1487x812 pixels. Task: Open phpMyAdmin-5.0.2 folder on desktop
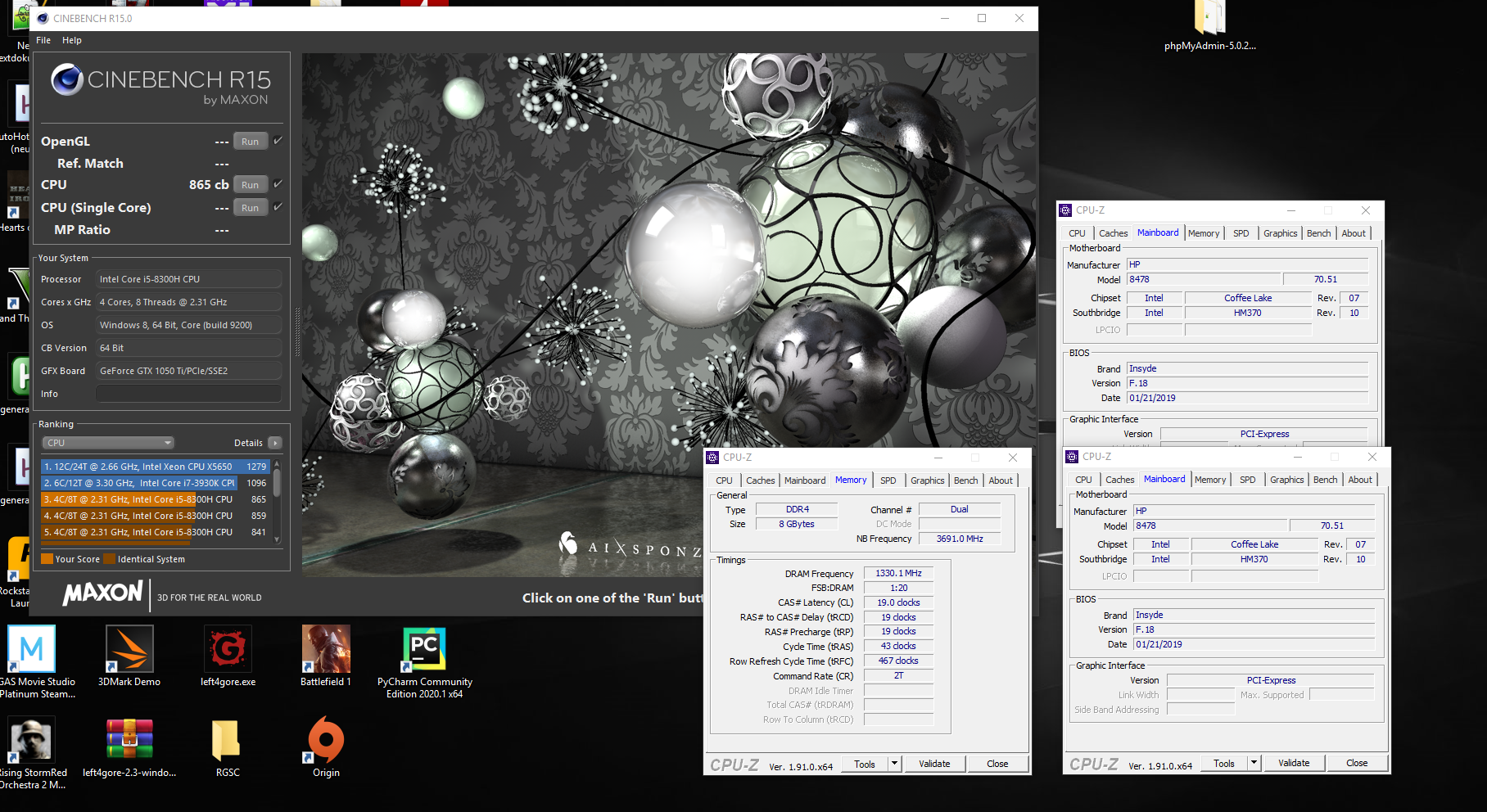(1209, 25)
